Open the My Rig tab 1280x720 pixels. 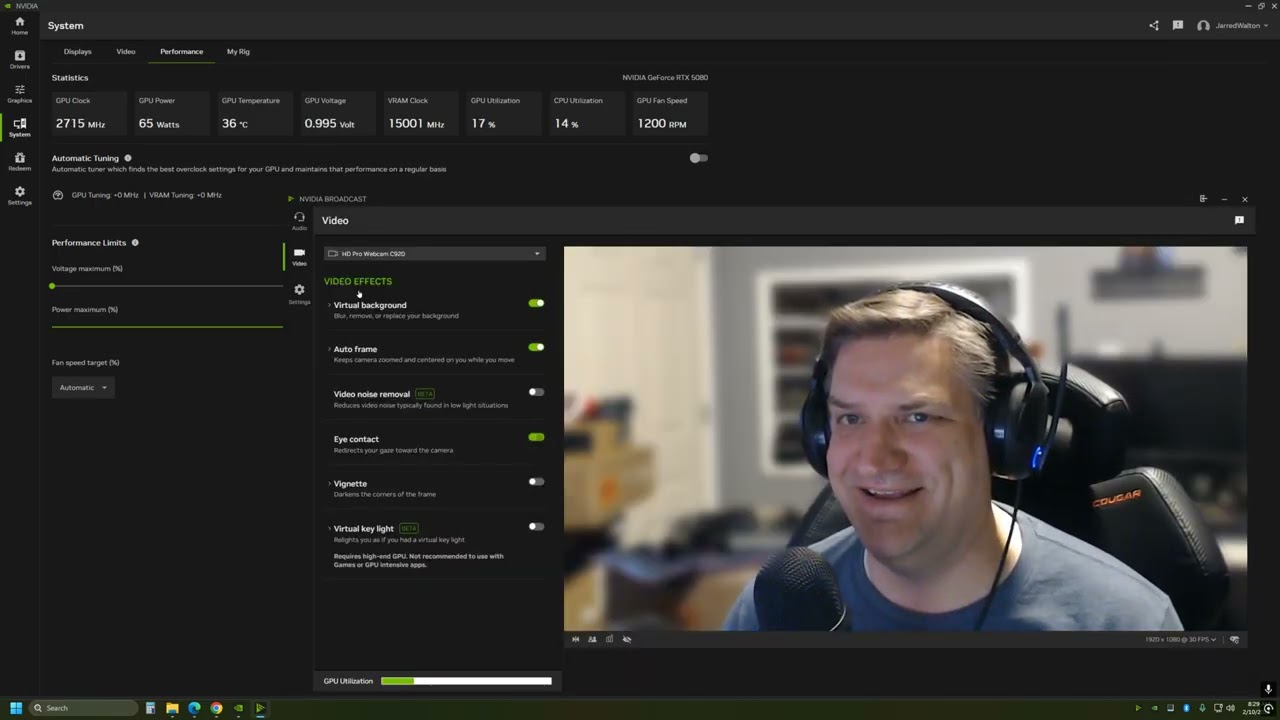238,51
